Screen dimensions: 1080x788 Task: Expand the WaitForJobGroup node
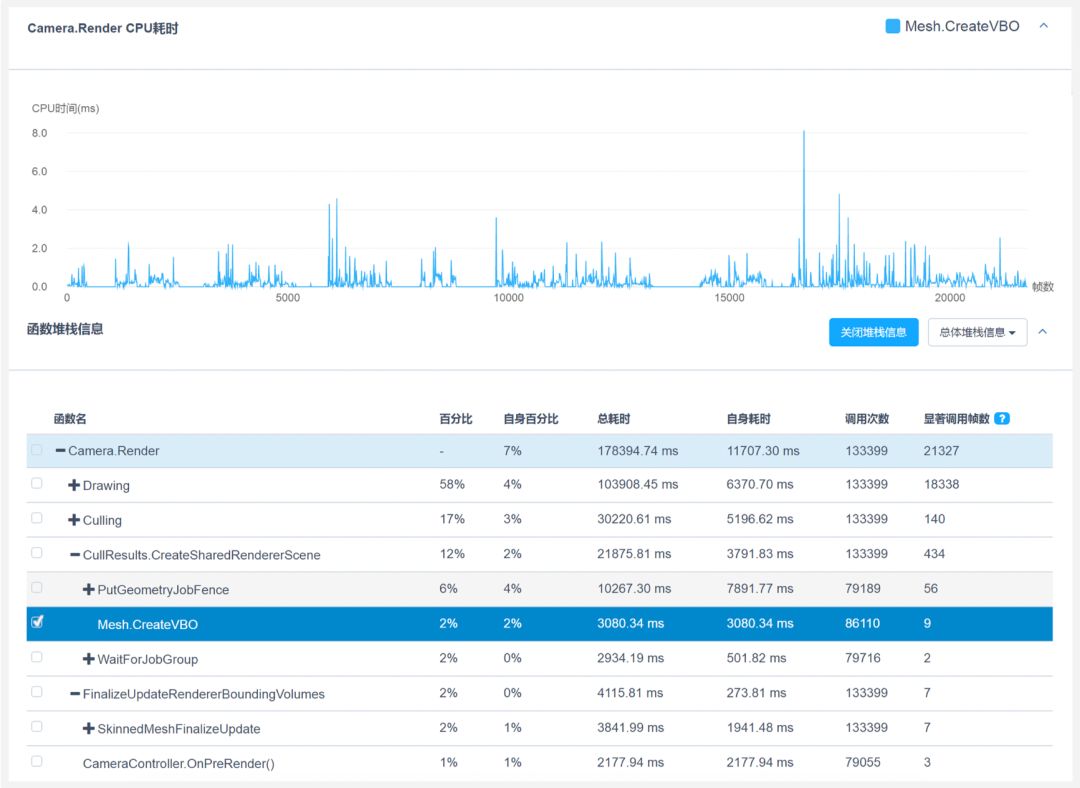click(x=88, y=659)
